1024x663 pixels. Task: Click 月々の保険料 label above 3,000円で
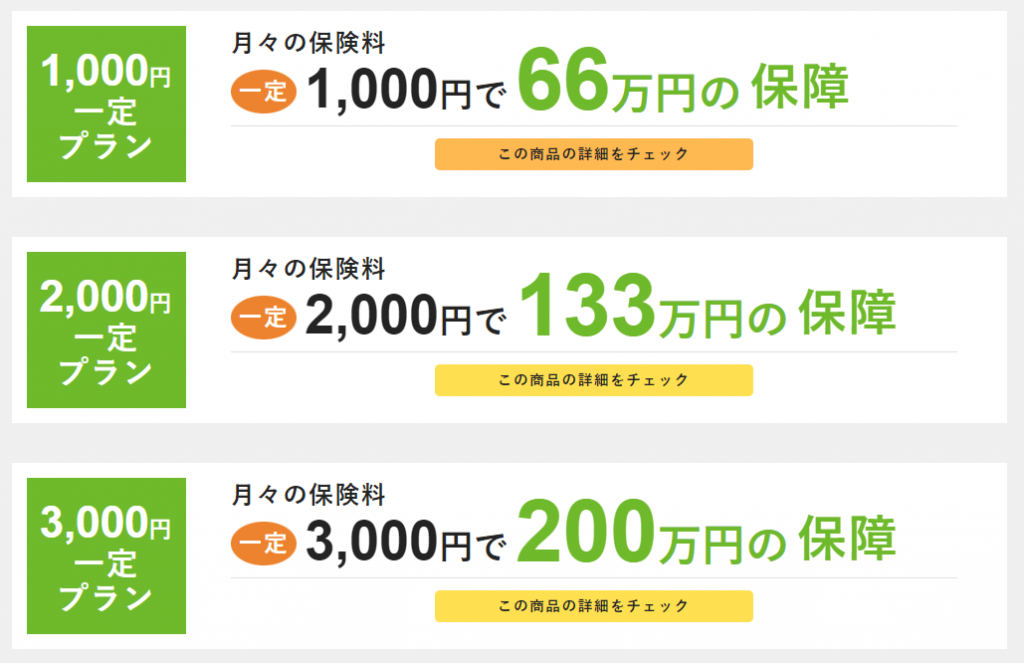coord(308,495)
